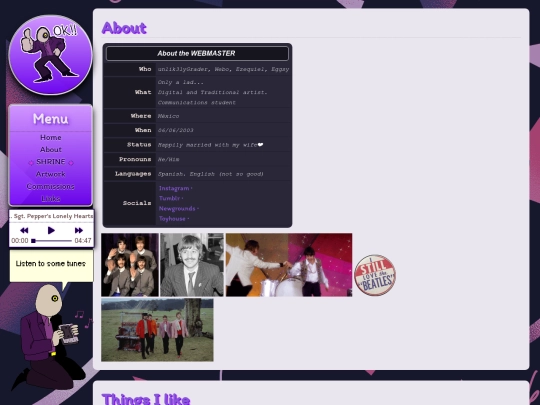The height and width of the screenshot is (405, 540).
Task: Click the 'I Still Love the Beatles' badge
Action: tap(375, 275)
